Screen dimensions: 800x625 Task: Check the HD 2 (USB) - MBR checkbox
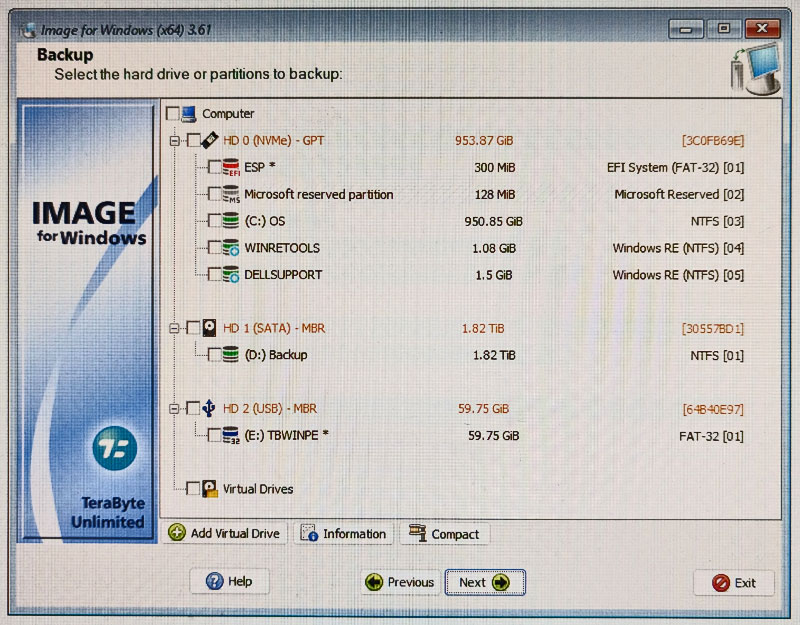click(x=193, y=408)
